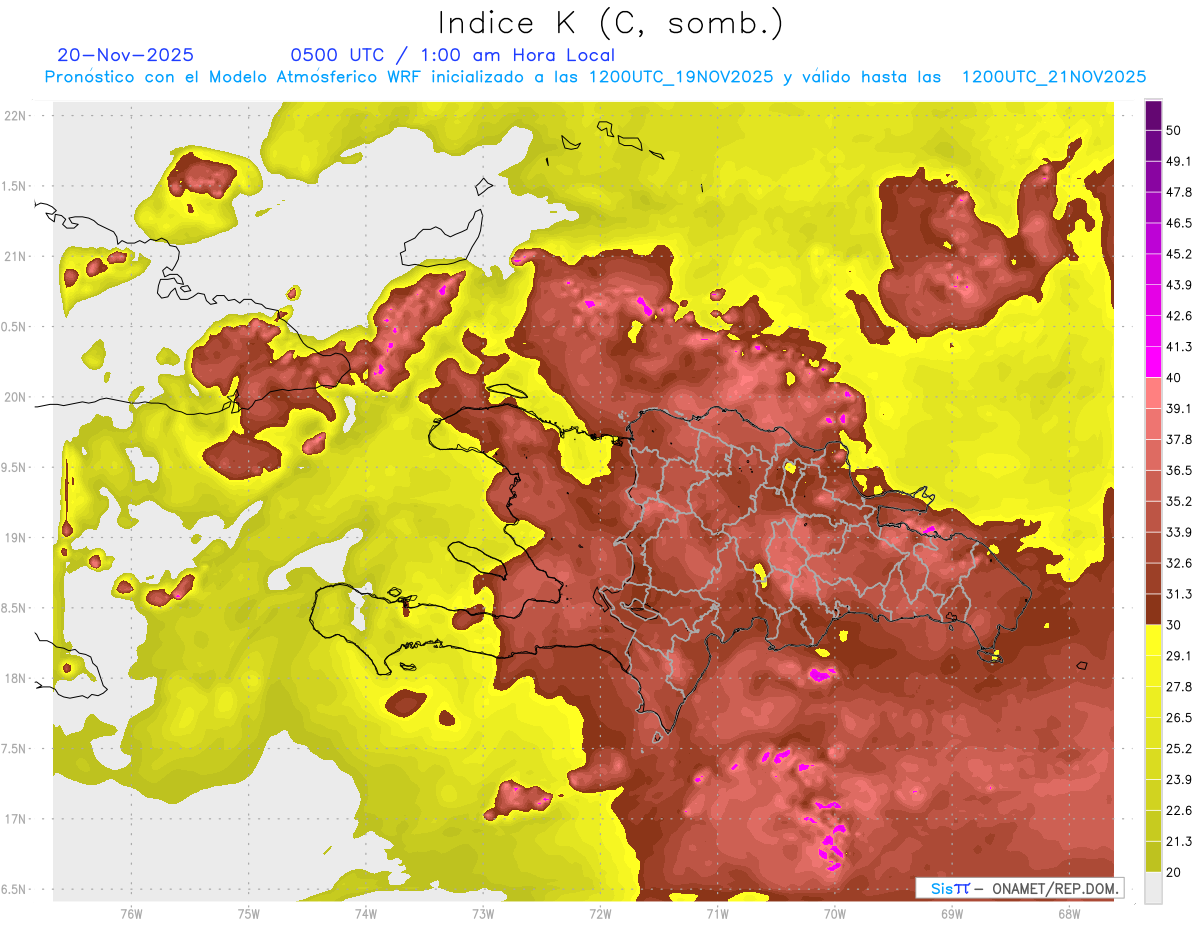Click the longitude label "75W"
This screenshot has width=1200, height=927.
[x=248, y=914]
